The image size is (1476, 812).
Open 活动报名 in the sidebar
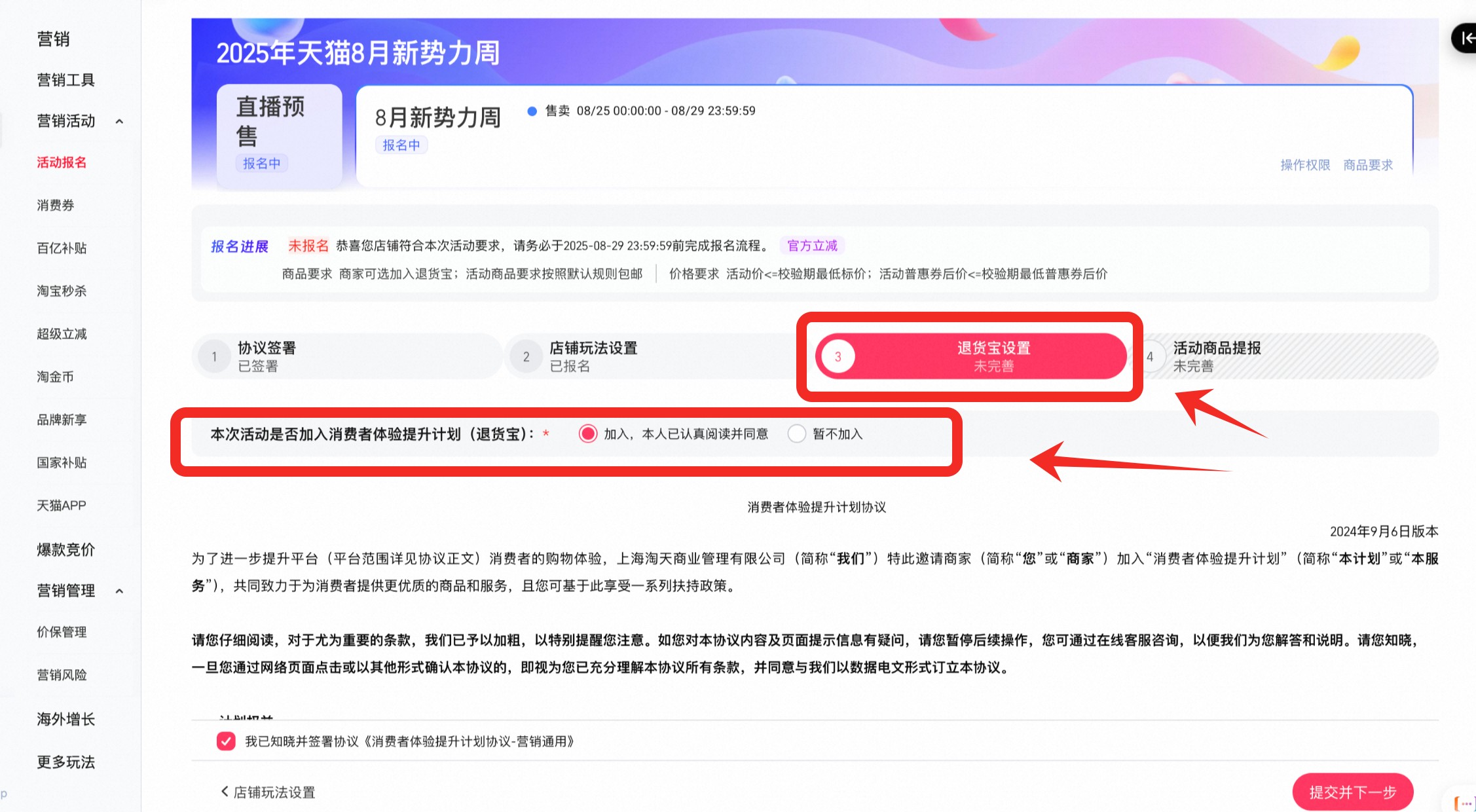pos(62,162)
